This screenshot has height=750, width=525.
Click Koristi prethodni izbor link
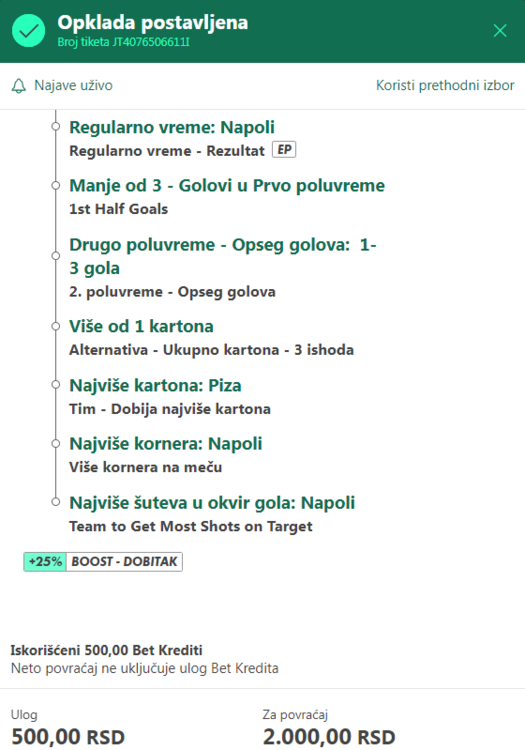click(445, 85)
